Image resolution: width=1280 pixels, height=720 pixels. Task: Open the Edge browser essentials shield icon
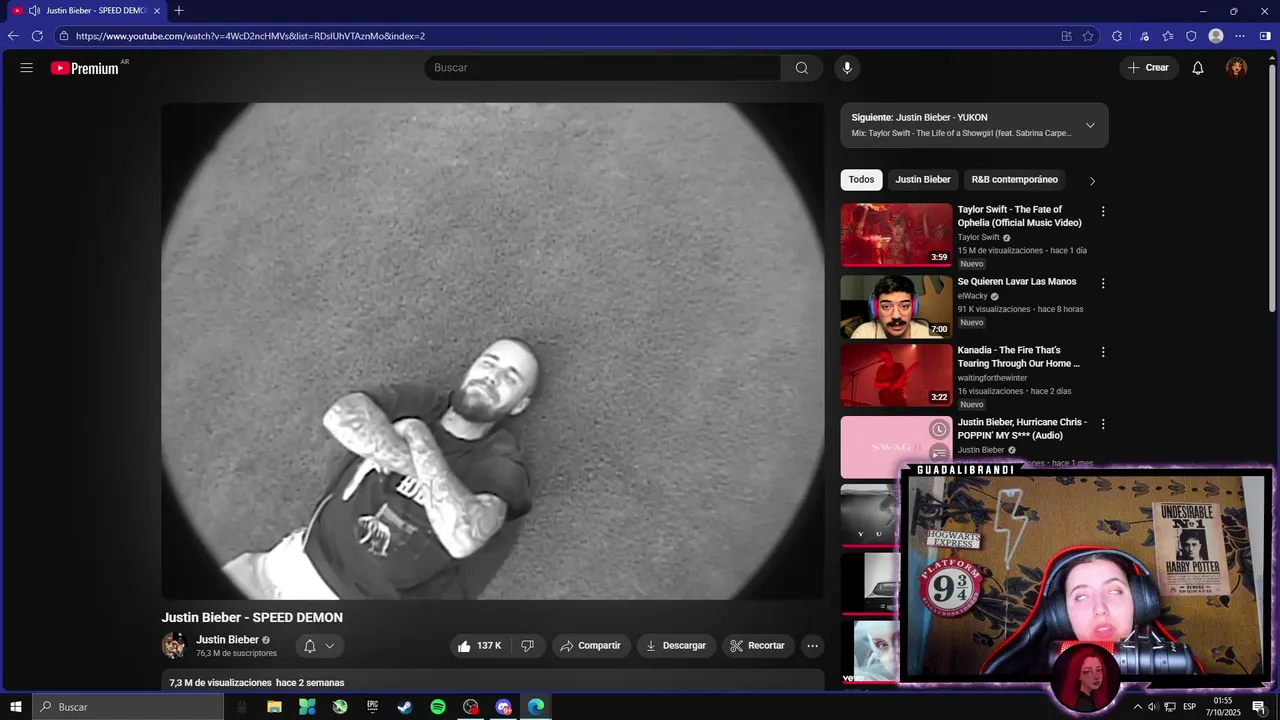[1191, 36]
